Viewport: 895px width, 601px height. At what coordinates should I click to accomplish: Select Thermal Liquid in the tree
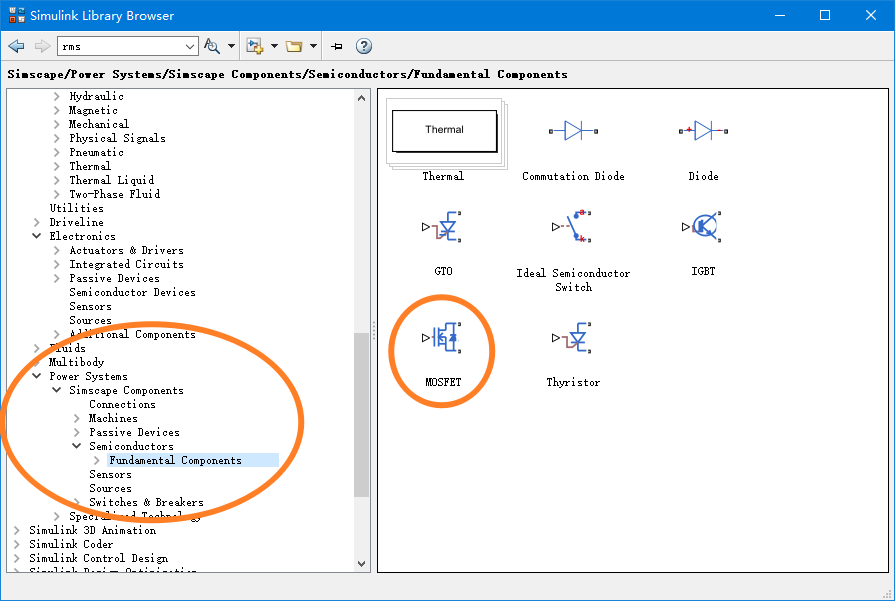click(111, 180)
